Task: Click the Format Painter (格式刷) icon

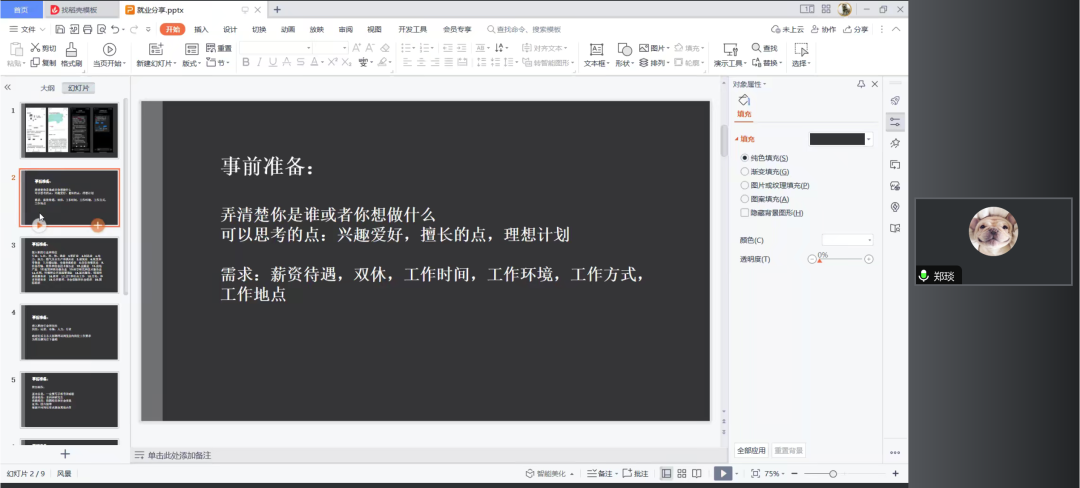Action: (71, 49)
